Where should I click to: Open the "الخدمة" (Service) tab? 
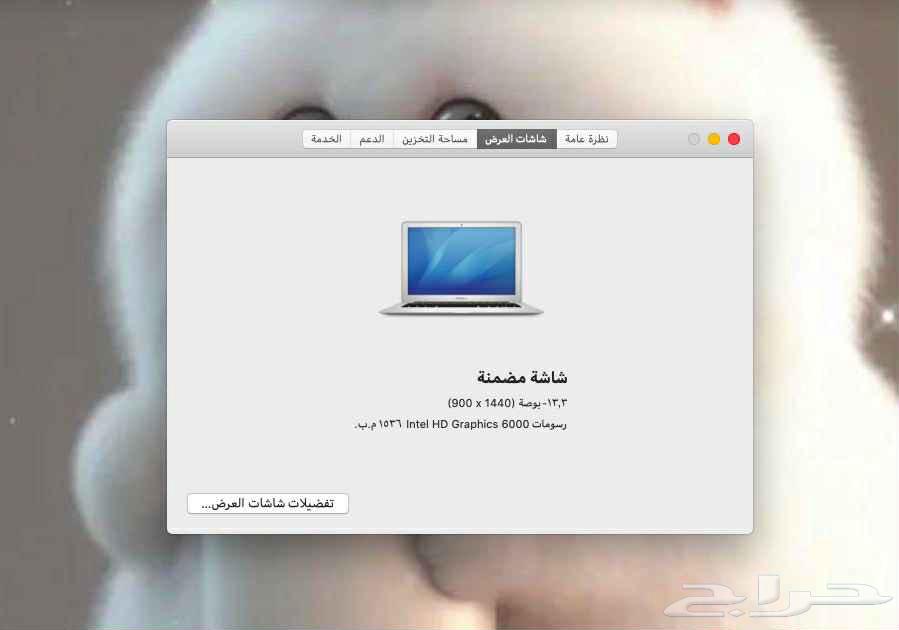click(326, 138)
